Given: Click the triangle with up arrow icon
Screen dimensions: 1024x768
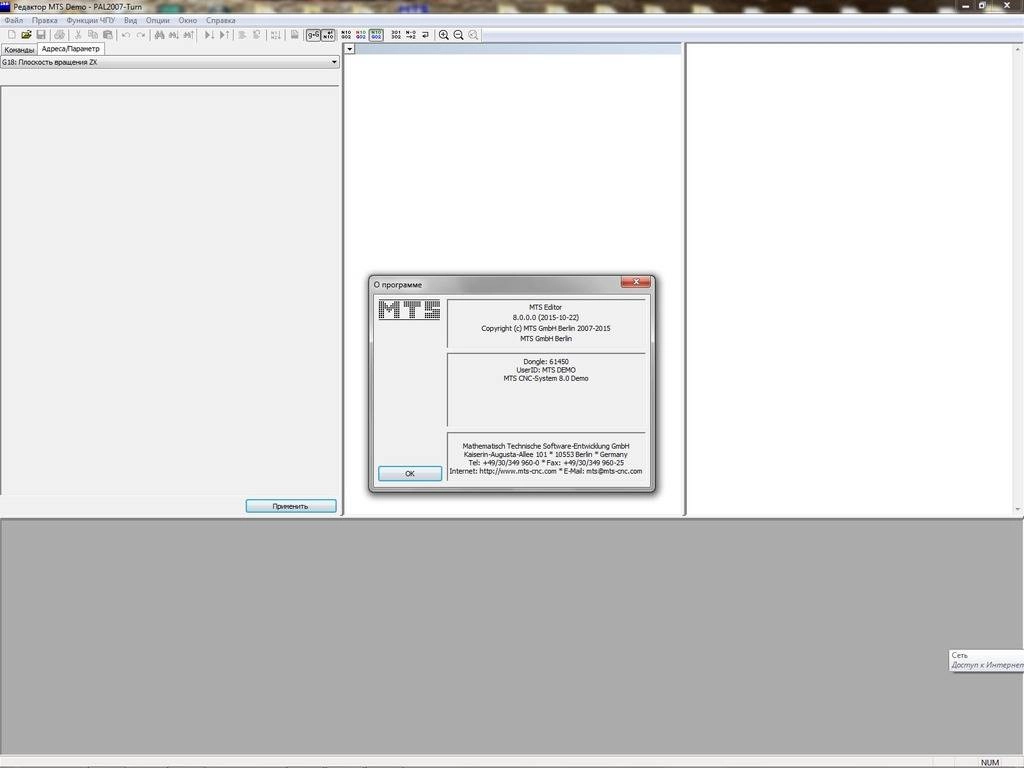Looking at the screenshot, I should tap(224, 35).
